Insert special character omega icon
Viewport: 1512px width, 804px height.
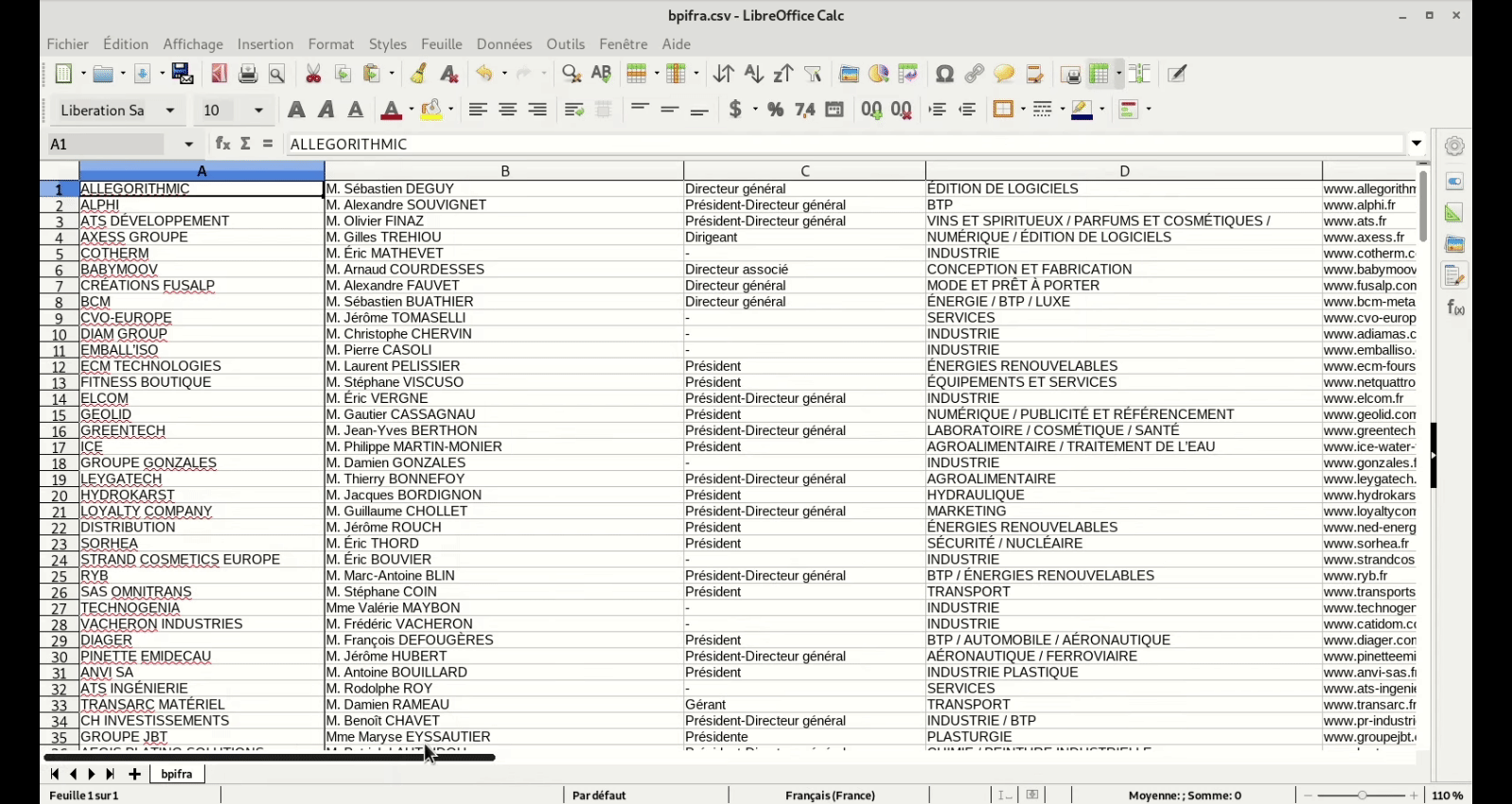(944, 74)
